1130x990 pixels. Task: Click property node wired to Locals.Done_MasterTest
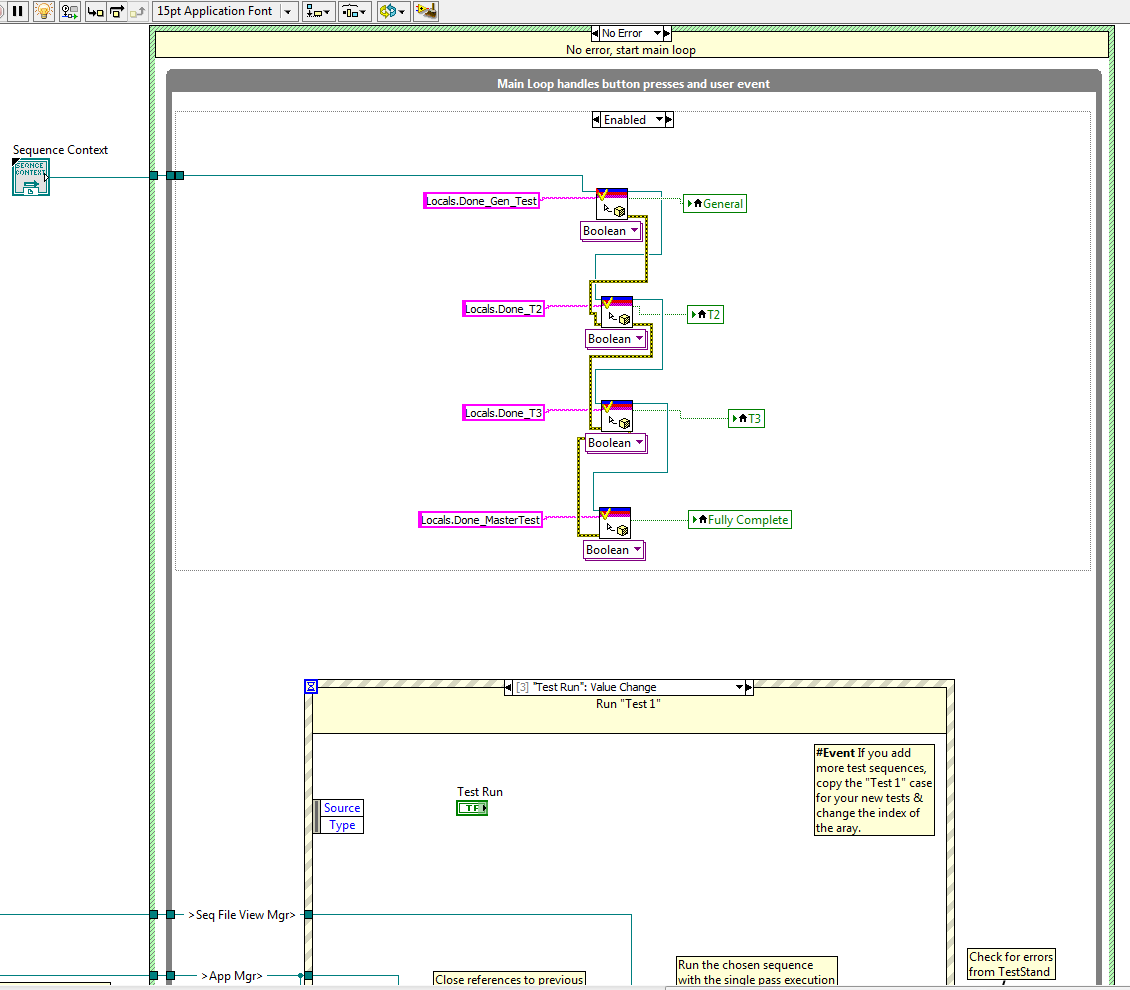(615, 522)
